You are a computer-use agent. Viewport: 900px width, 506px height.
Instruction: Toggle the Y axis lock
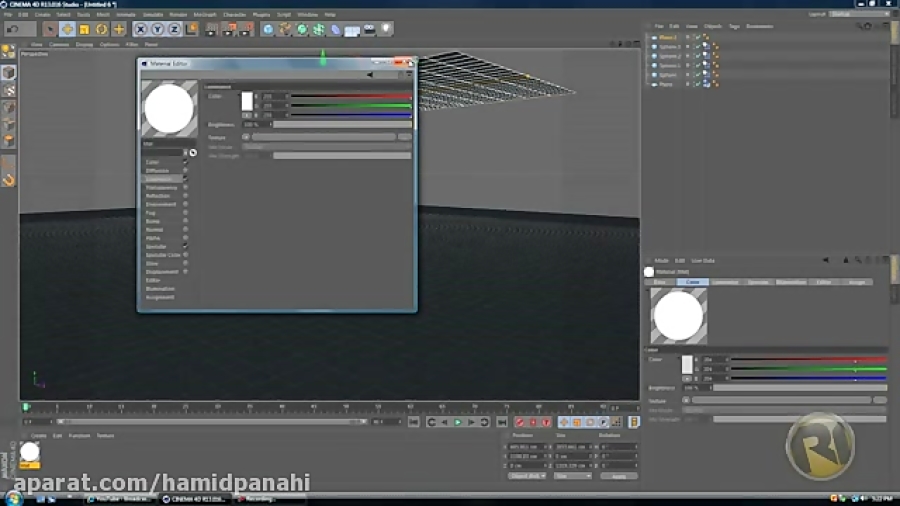[157, 29]
